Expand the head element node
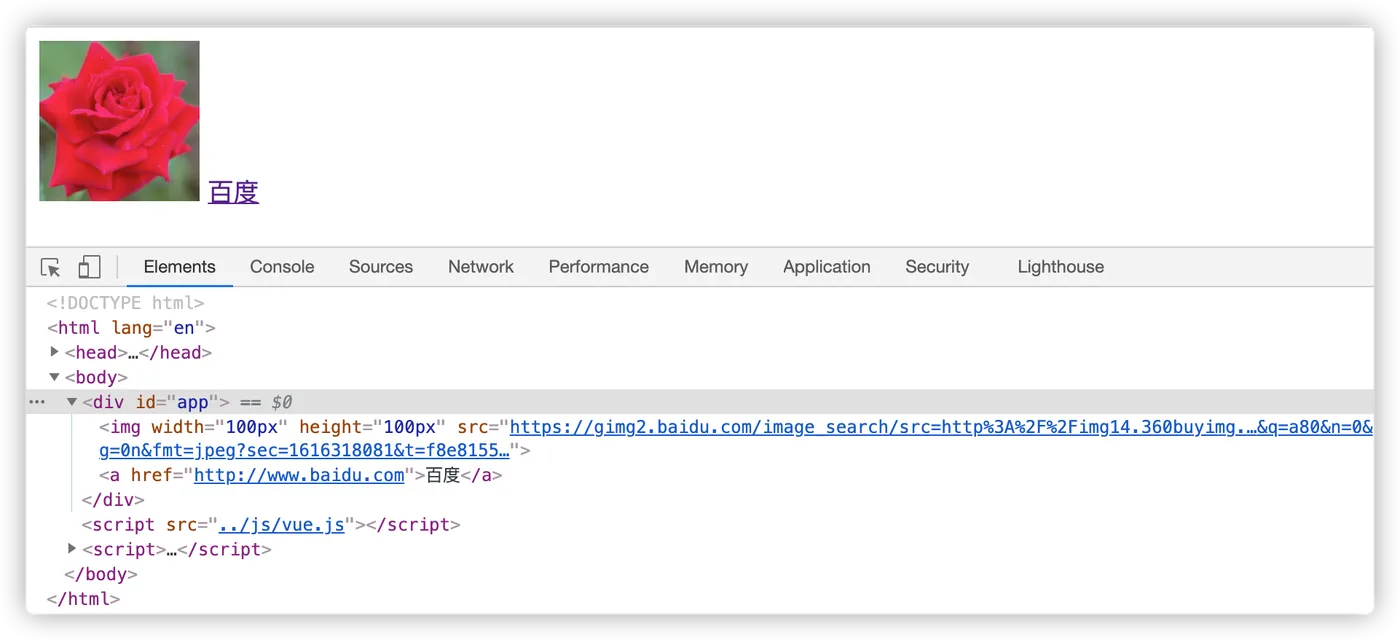1400x640 pixels. pyautogui.click(x=55, y=352)
